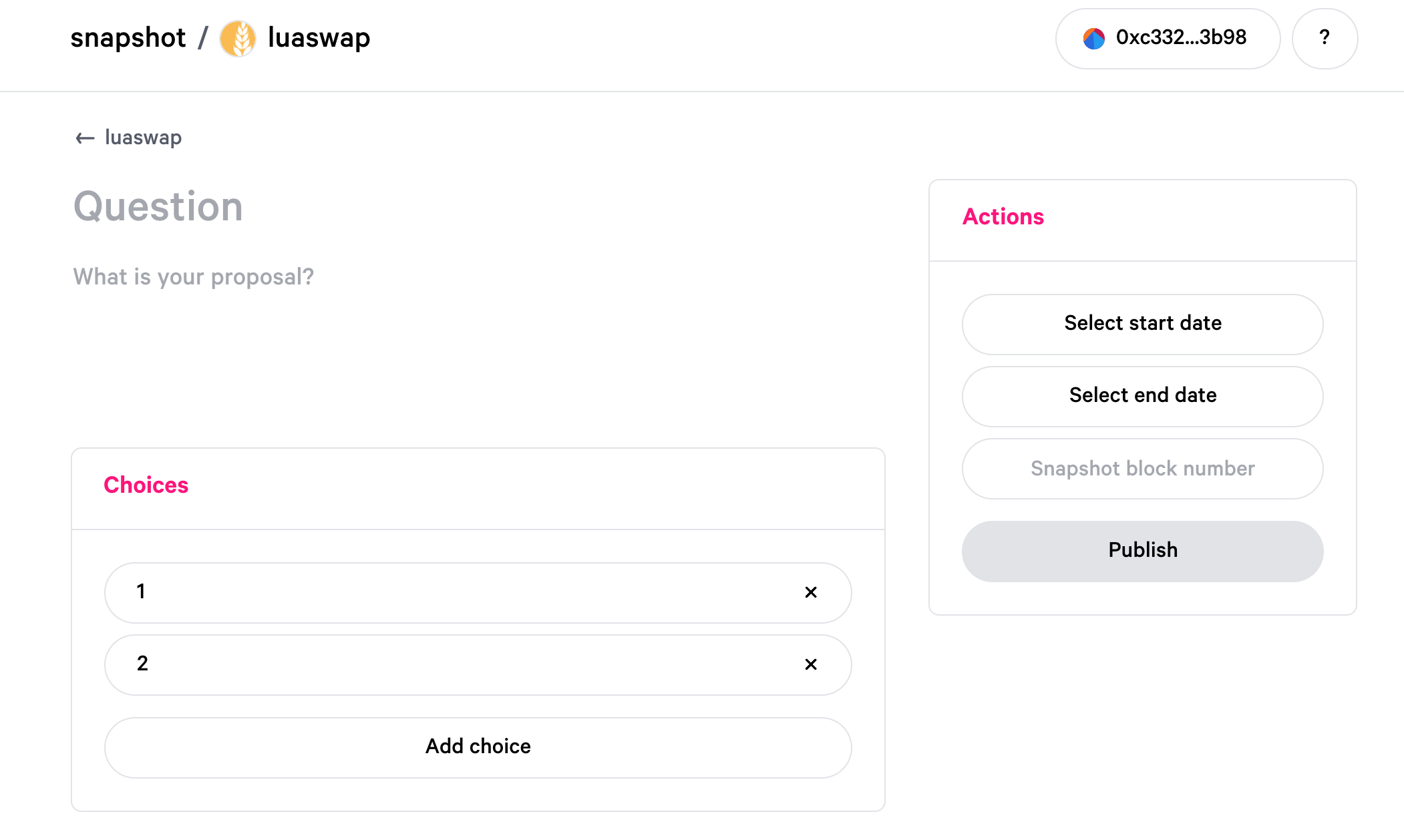Edit the first choice input field

pos(454,592)
